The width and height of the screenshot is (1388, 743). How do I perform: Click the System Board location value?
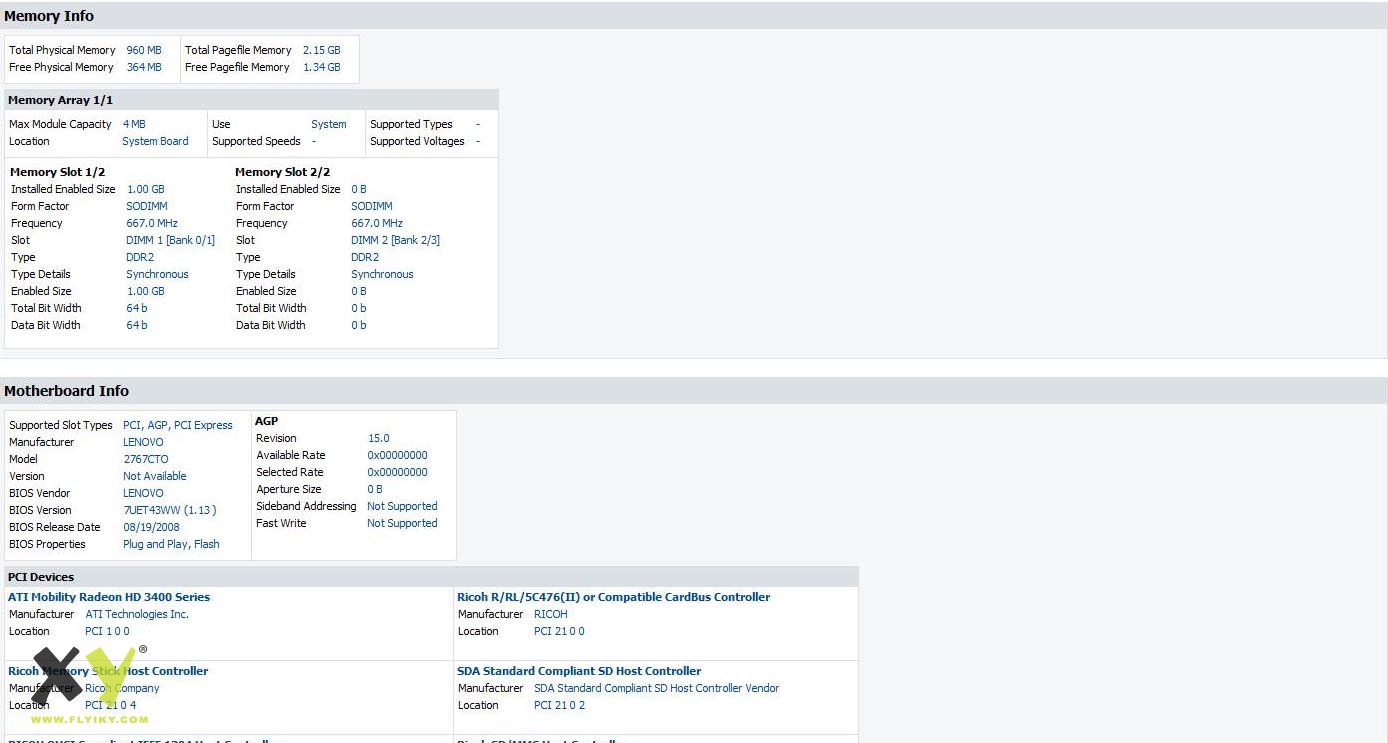[x=155, y=141]
